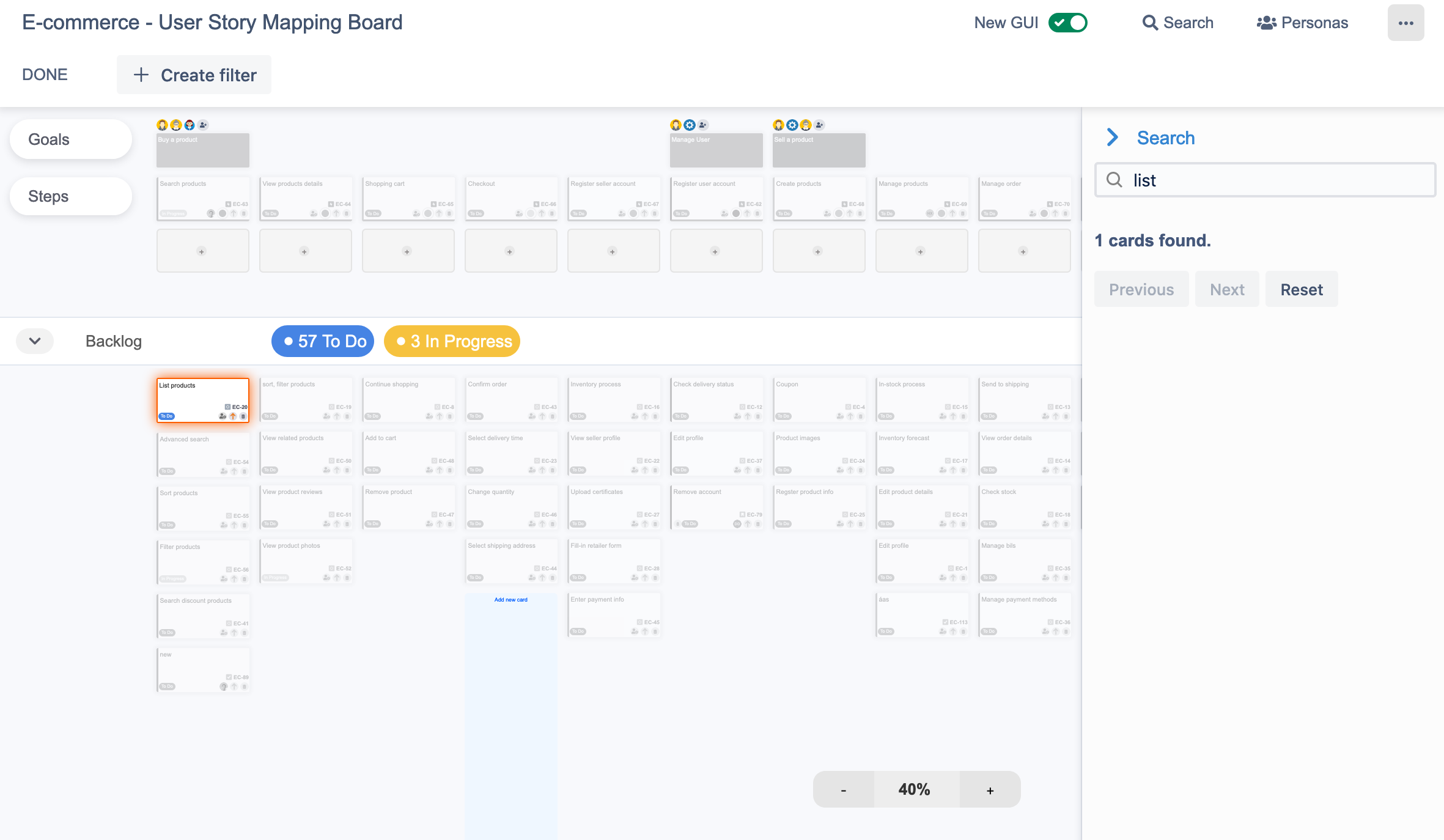Add a card under Search products step

pyautogui.click(x=202, y=251)
